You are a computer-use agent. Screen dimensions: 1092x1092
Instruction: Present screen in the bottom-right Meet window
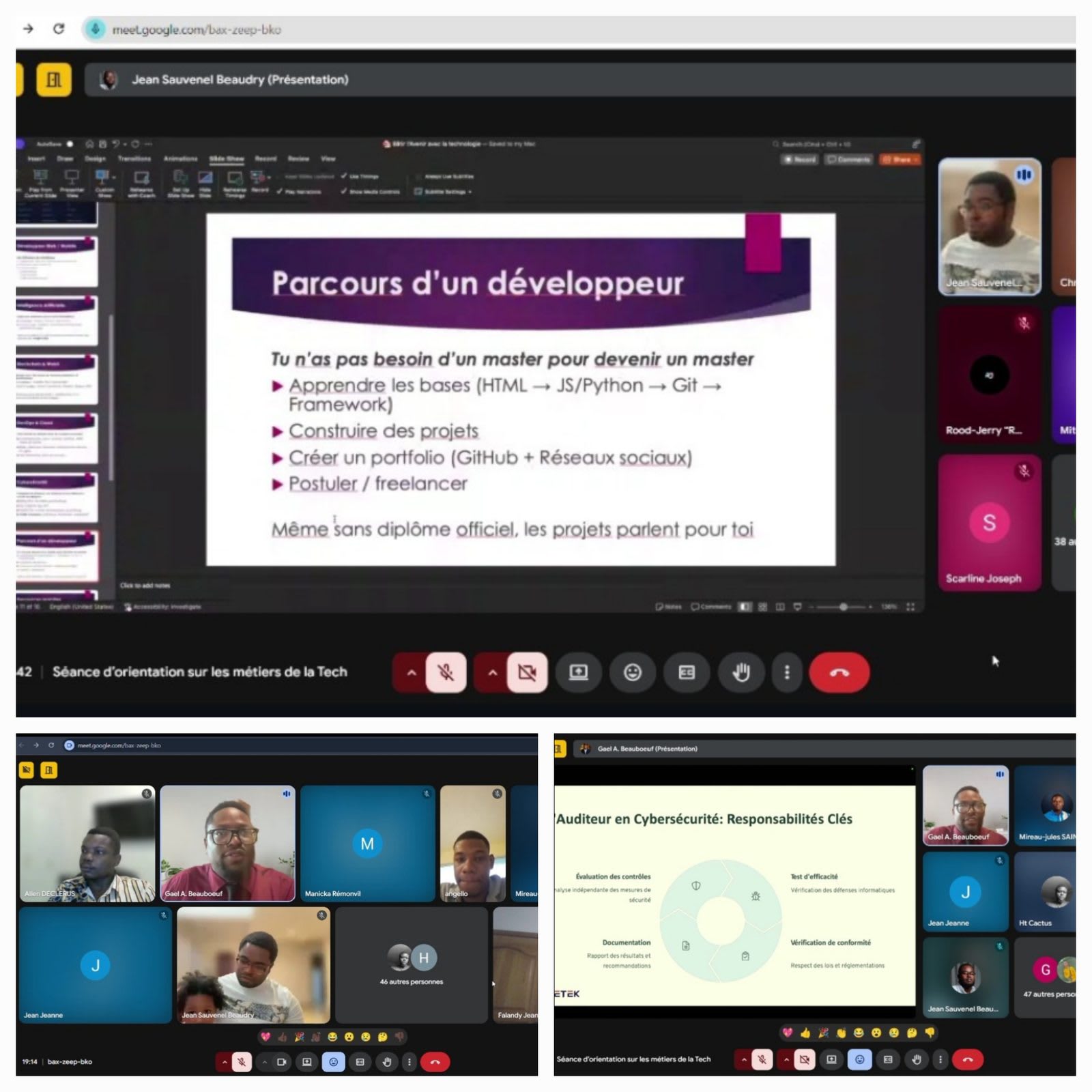tap(831, 1059)
